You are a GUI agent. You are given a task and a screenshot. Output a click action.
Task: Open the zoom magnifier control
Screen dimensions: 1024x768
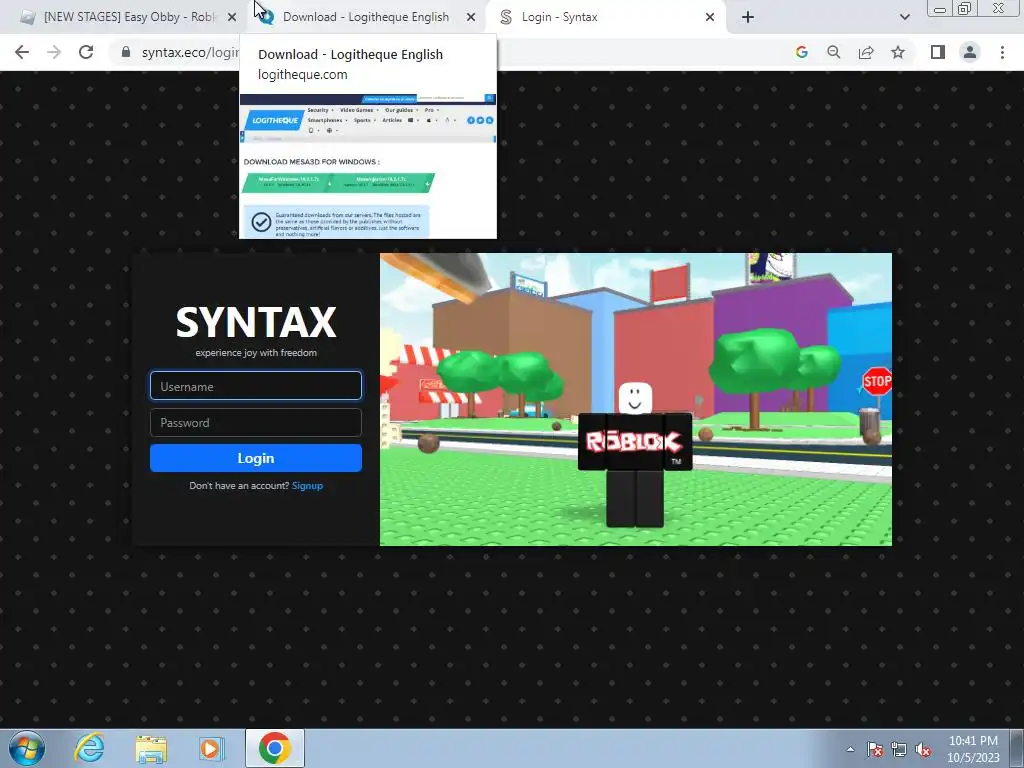click(x=833, y=52)
